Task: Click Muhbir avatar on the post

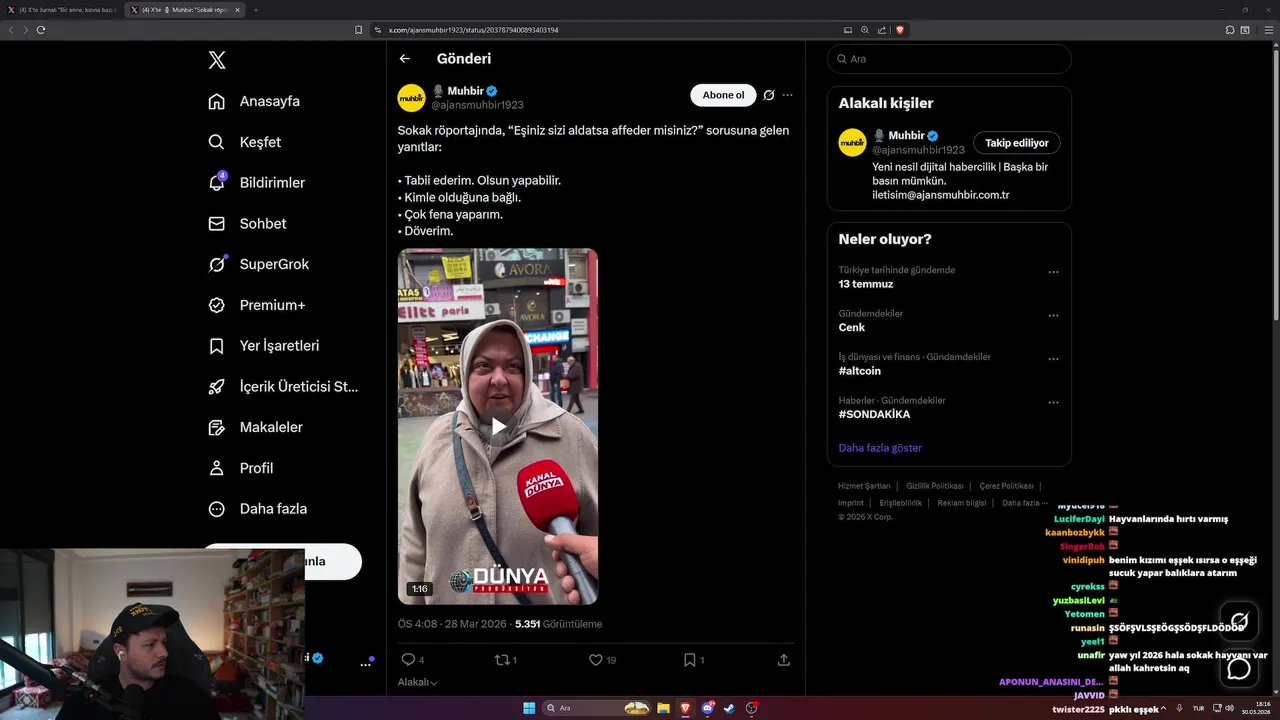Action: click(x=412, y=98)
